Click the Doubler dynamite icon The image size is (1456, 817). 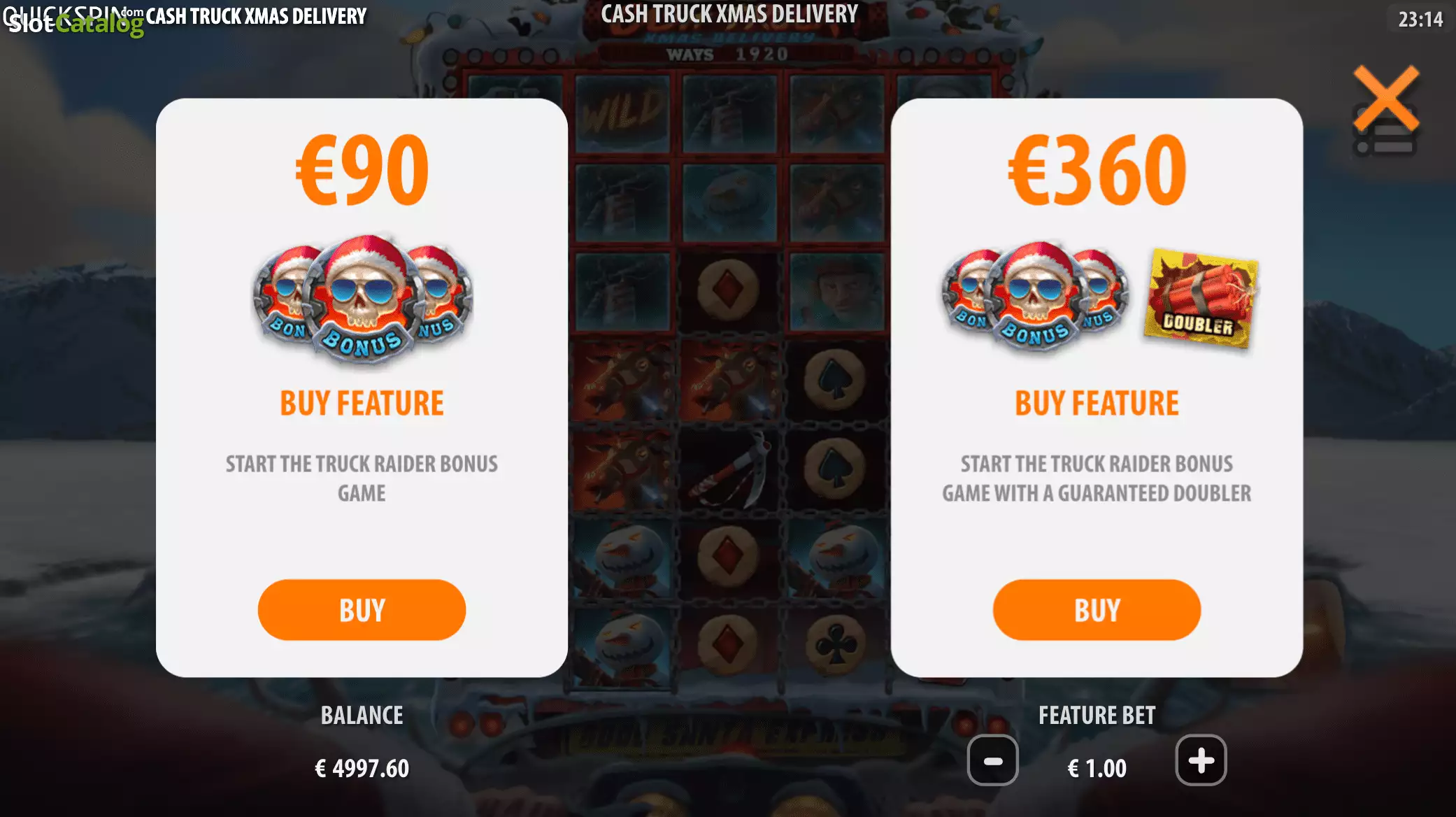(x=1200, y=299)
